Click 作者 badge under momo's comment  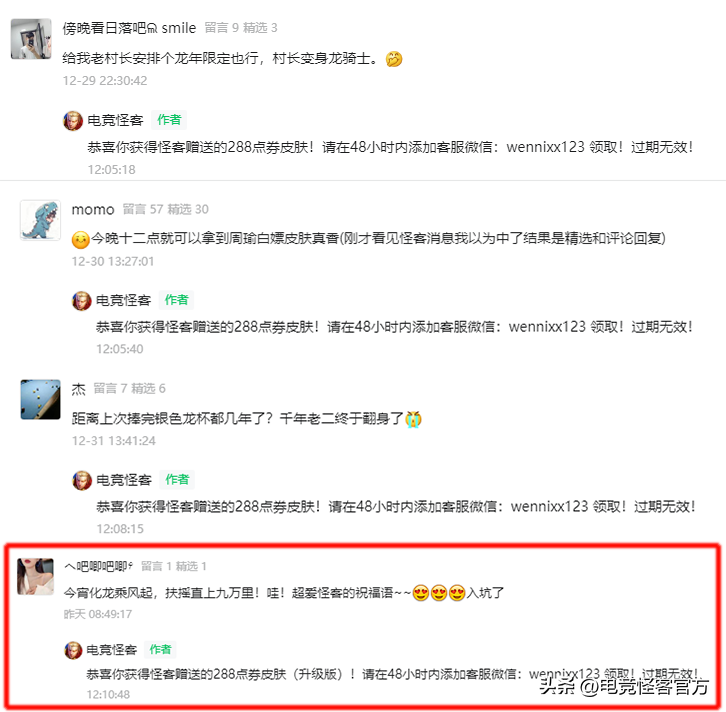point(176,300)
